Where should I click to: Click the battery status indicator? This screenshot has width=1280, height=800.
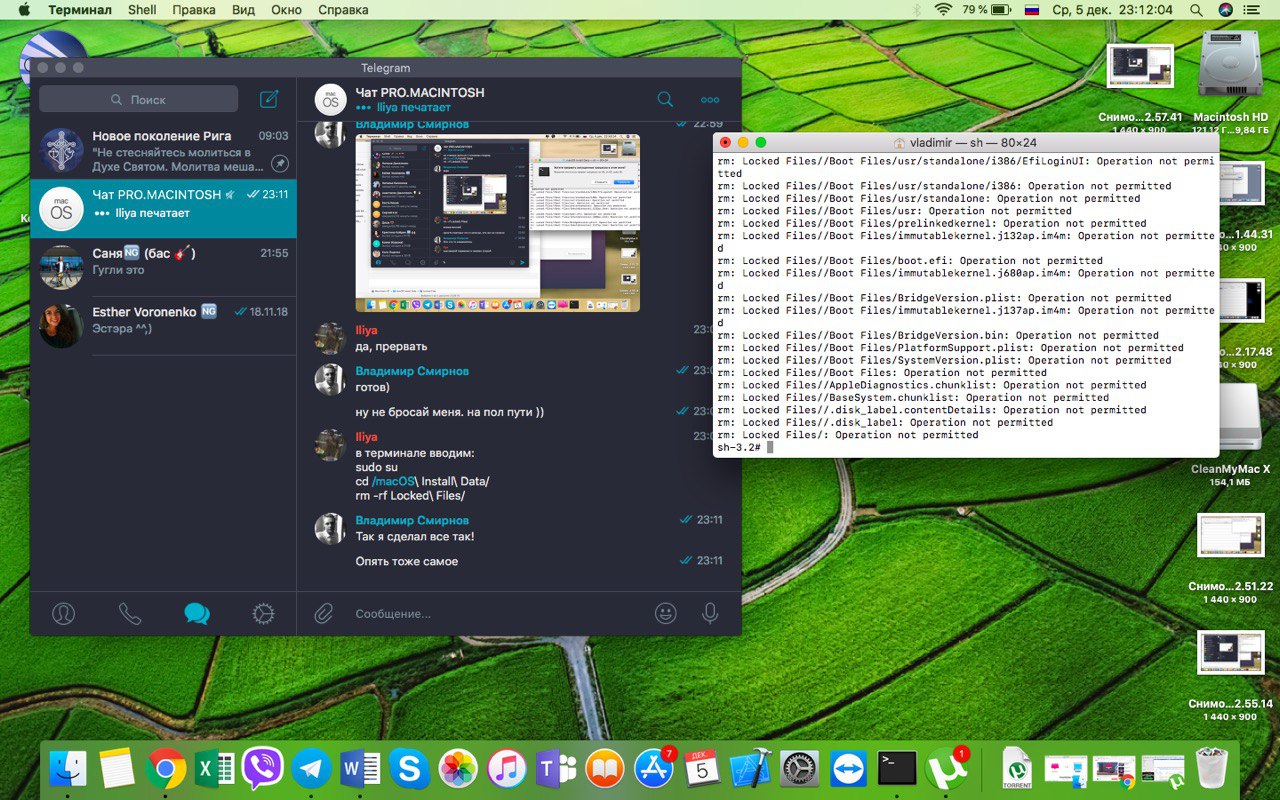pos(988,10)
